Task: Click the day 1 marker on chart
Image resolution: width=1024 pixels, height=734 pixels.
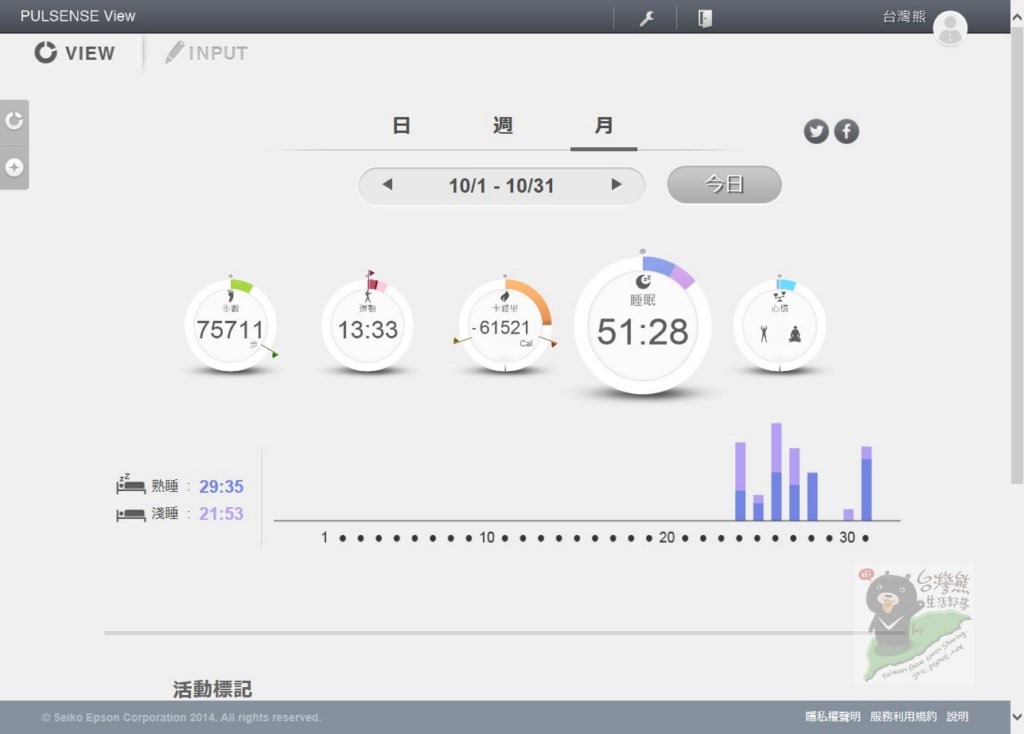Action: pyautogui.click(x=324, y=537)
